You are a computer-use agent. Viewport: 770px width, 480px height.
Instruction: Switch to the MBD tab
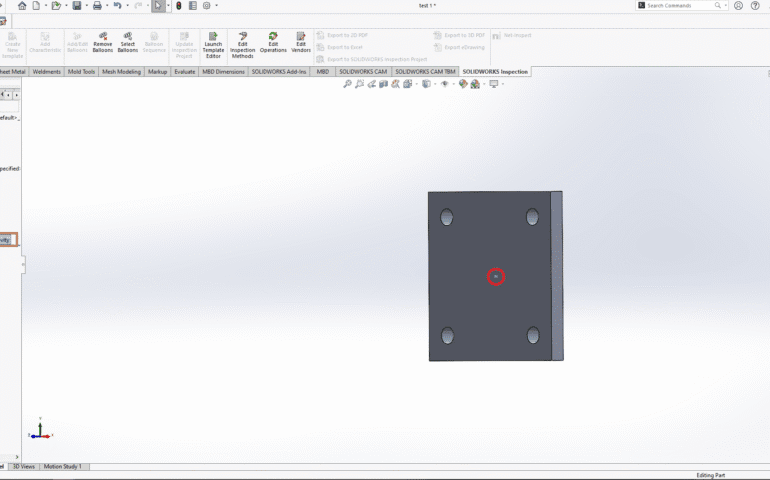pyautogui.click(x=323, y=72)
